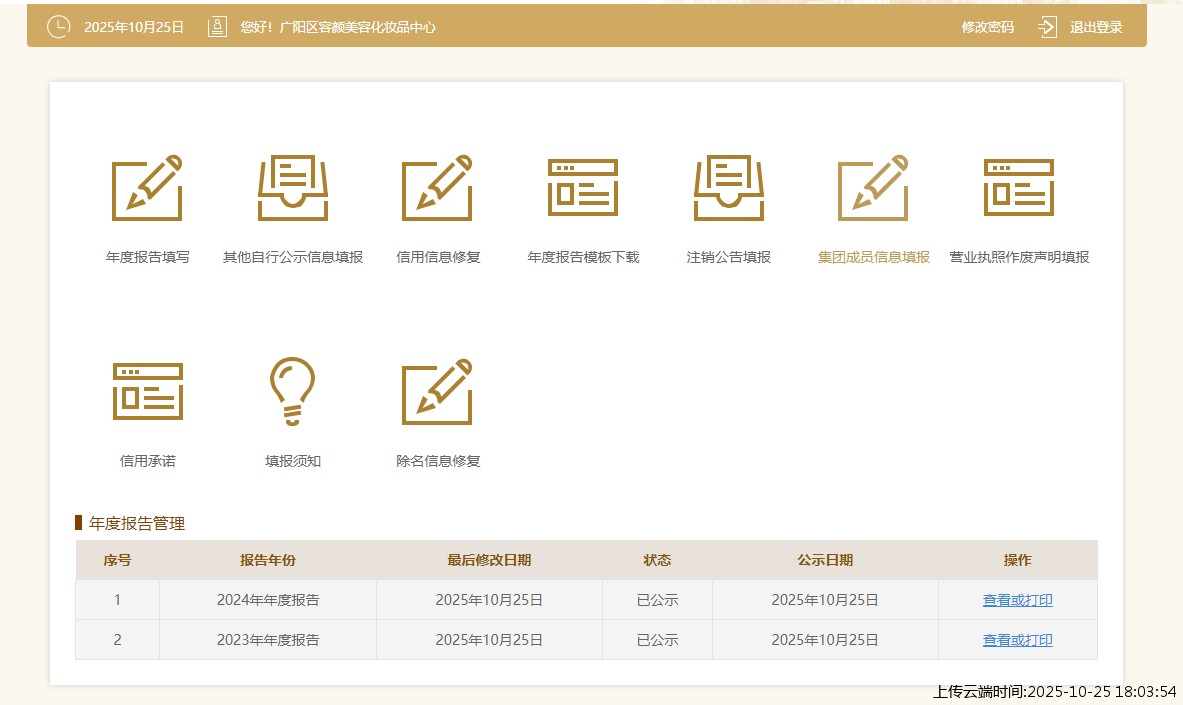
Task: Open the 年度报告填写 pencil icon
Action: (x=147, y=188)
